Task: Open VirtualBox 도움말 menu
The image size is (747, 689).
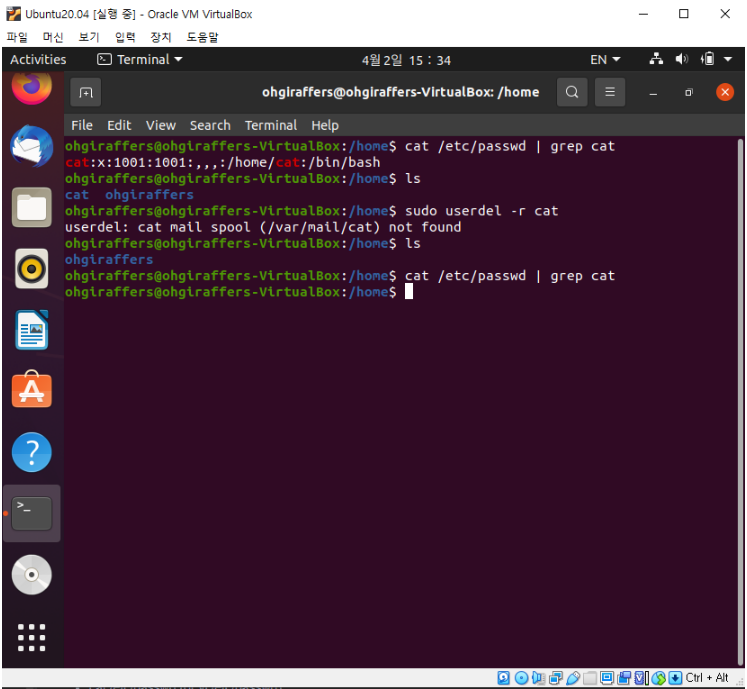Action: click(202, 37)
